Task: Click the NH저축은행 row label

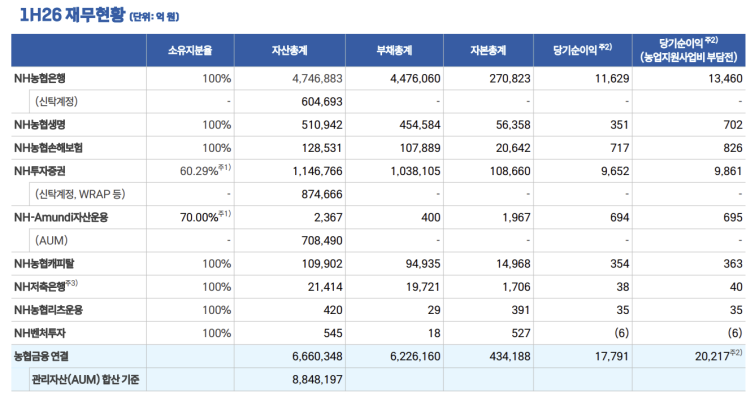Action: 40,286
